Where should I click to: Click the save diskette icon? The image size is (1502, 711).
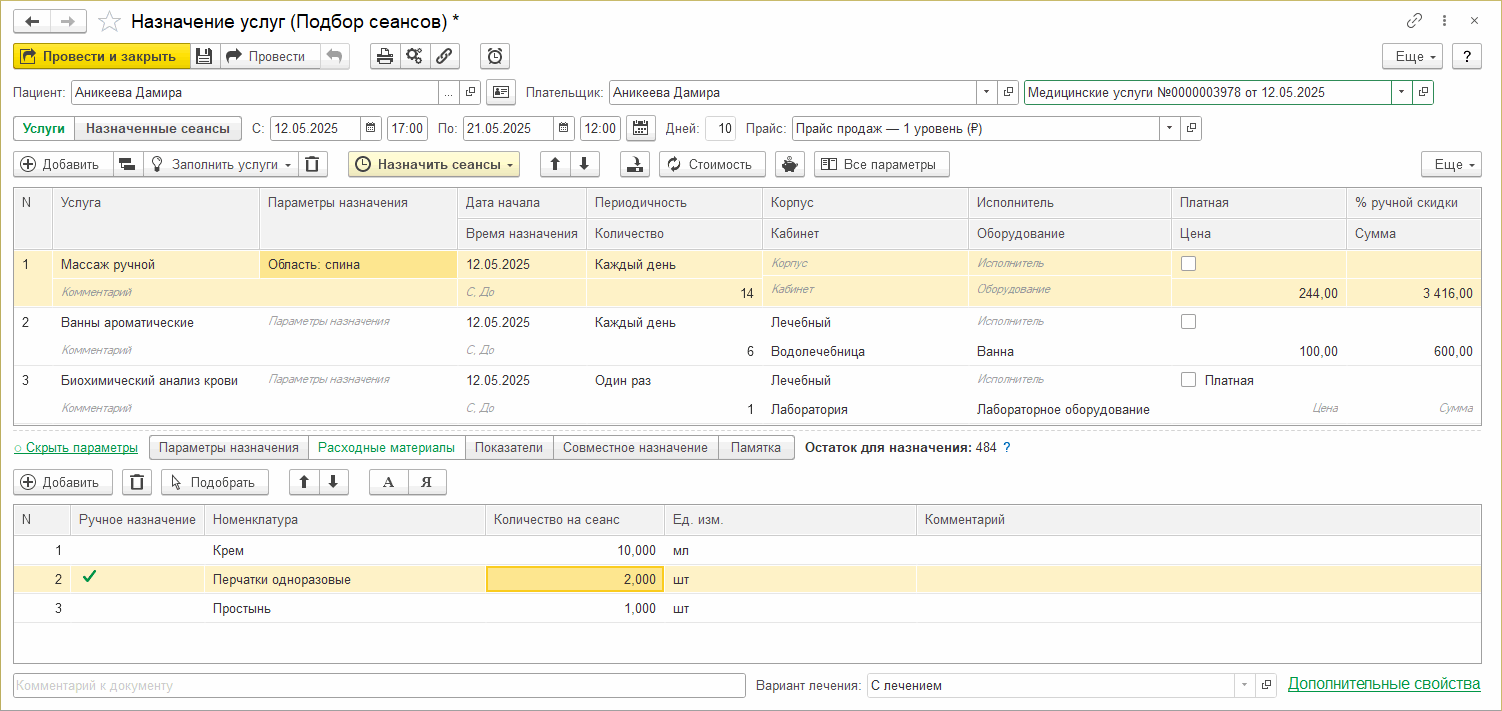(204, 56)
